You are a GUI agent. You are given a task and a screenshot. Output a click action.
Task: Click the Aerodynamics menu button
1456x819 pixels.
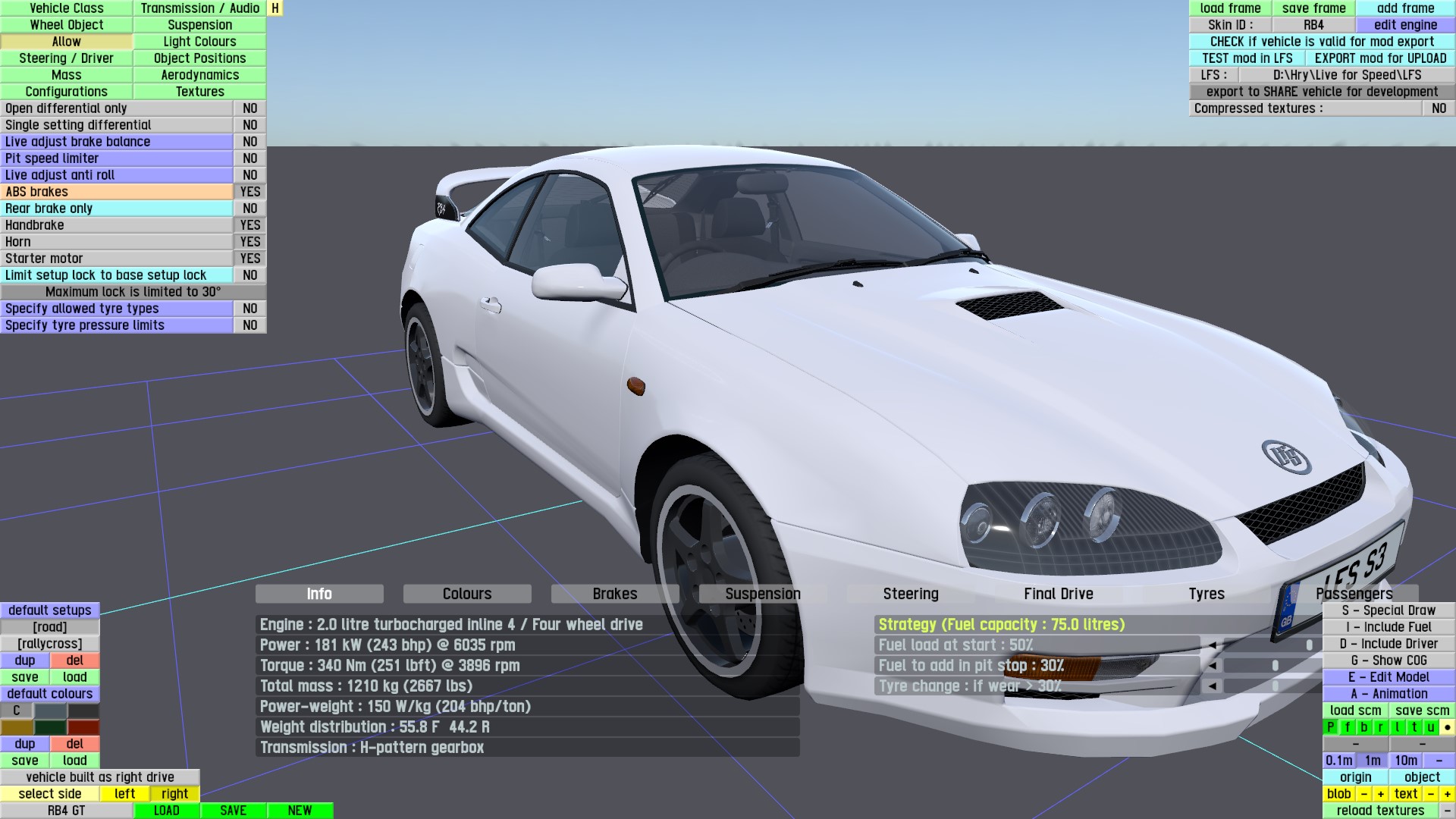coord(199,75)
